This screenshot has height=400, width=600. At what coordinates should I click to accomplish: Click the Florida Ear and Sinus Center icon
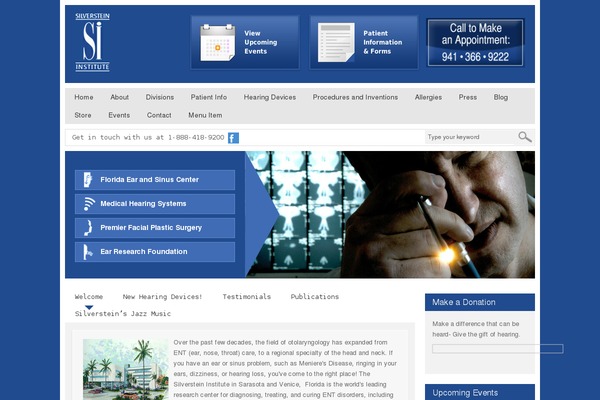[88, 180]
